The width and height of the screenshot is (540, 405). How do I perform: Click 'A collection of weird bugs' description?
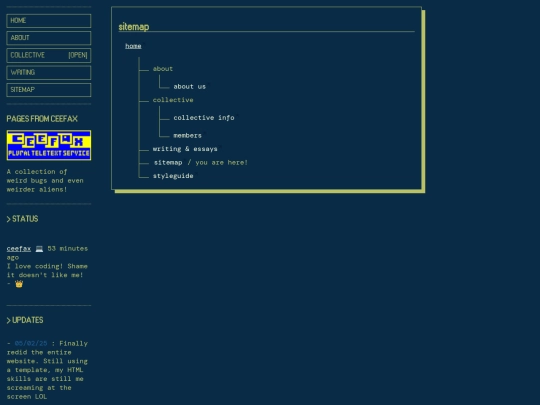point(45,180)
